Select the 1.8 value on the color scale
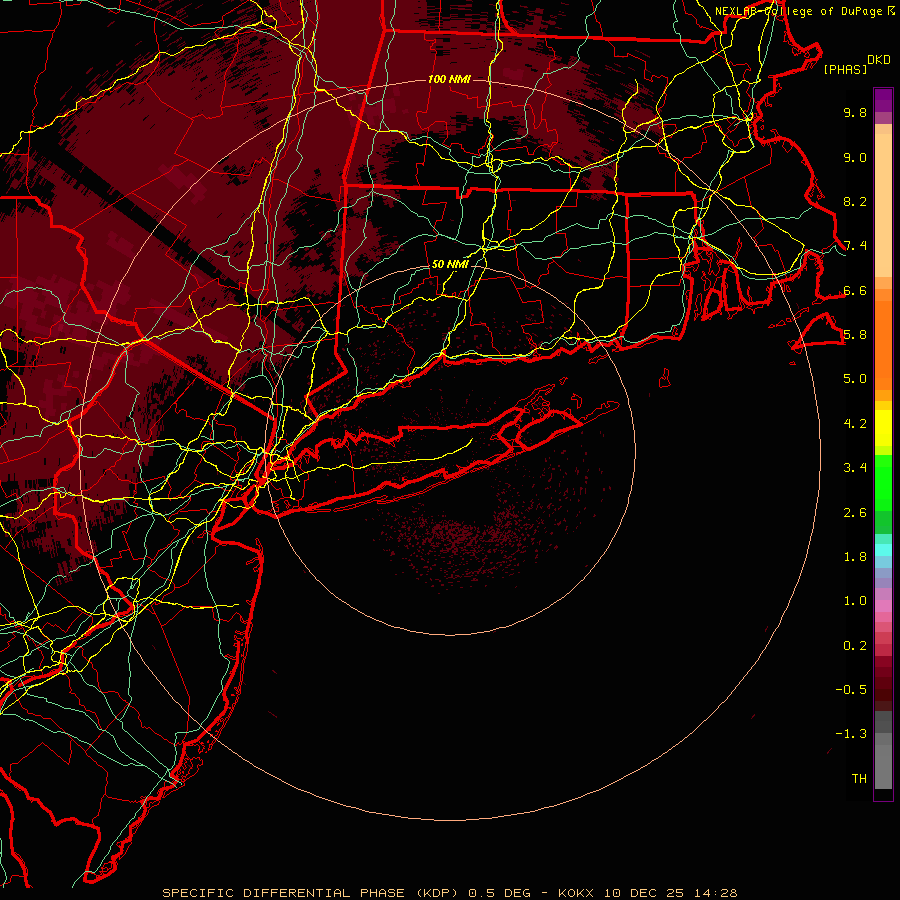The height and width of the screenshot is (900, 900). [x=855, y=557]
